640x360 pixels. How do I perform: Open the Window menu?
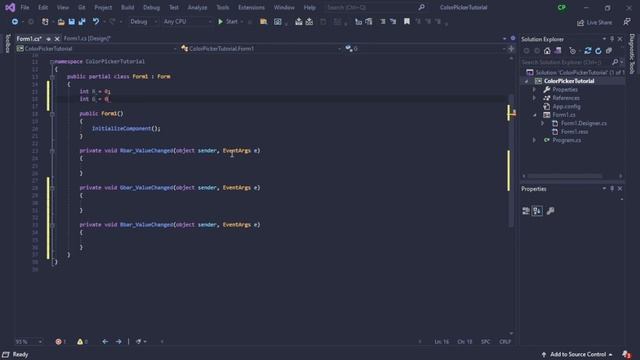coord(284,7)
